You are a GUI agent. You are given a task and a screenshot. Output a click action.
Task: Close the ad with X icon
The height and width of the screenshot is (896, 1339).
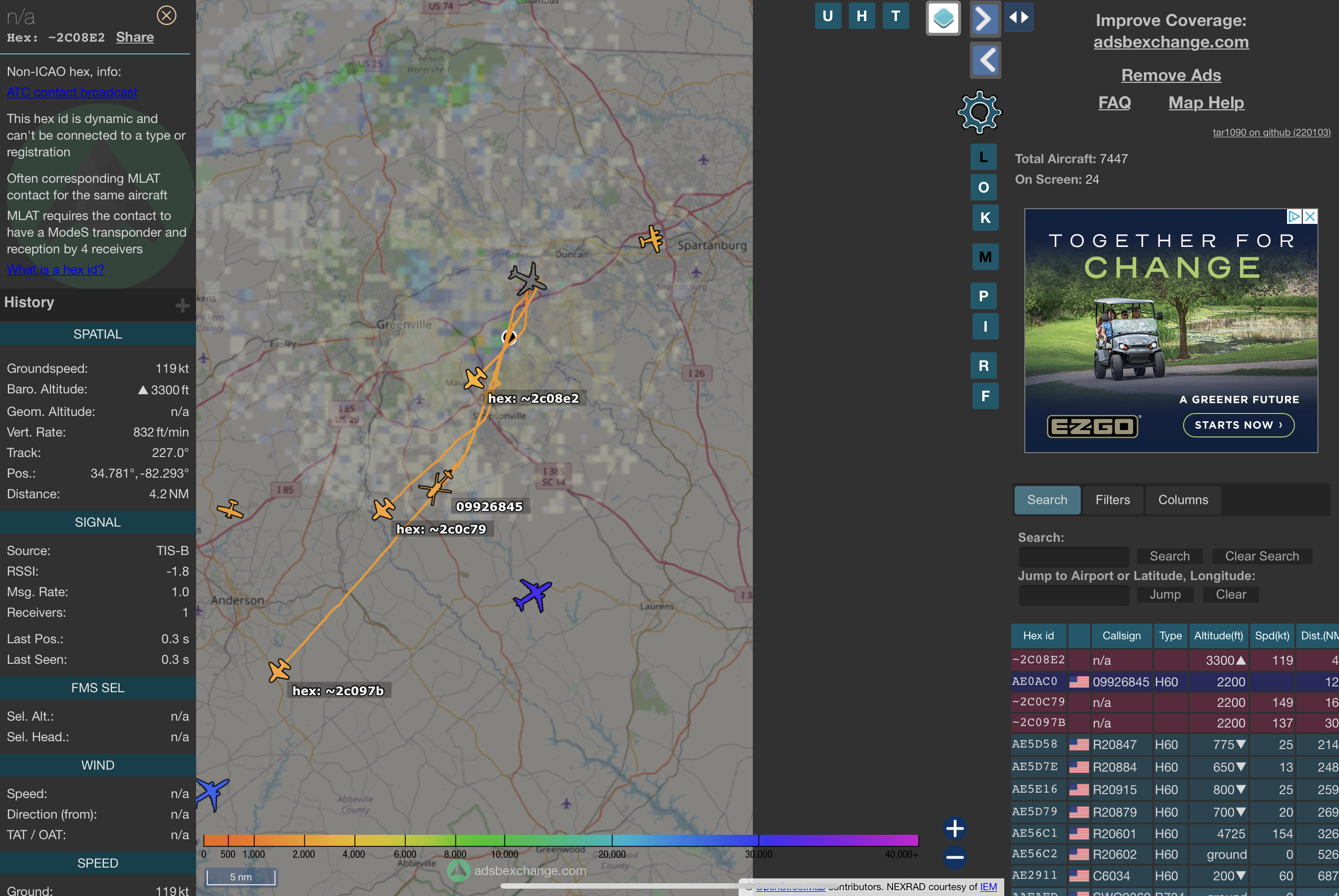[x=1310, y=217]
